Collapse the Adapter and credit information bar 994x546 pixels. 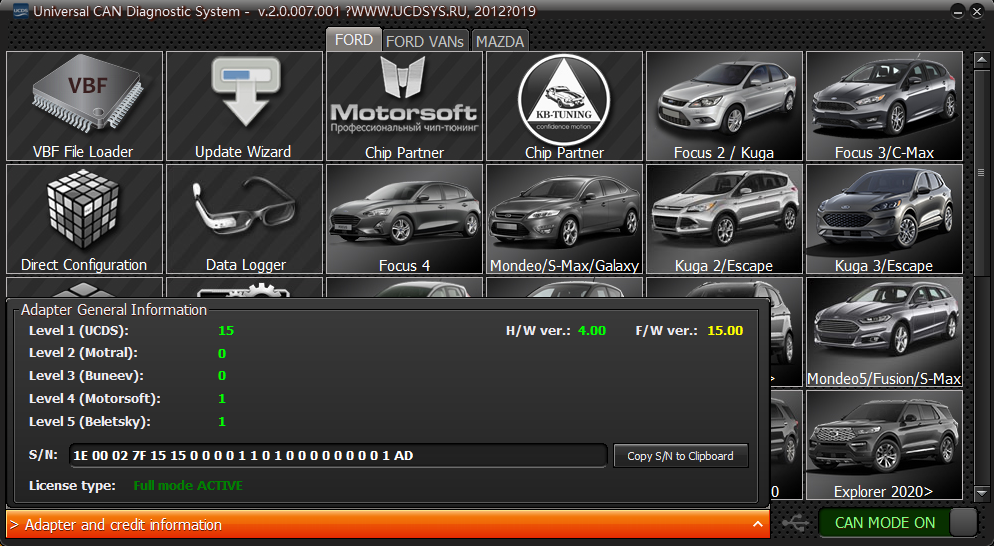[388, 524]
